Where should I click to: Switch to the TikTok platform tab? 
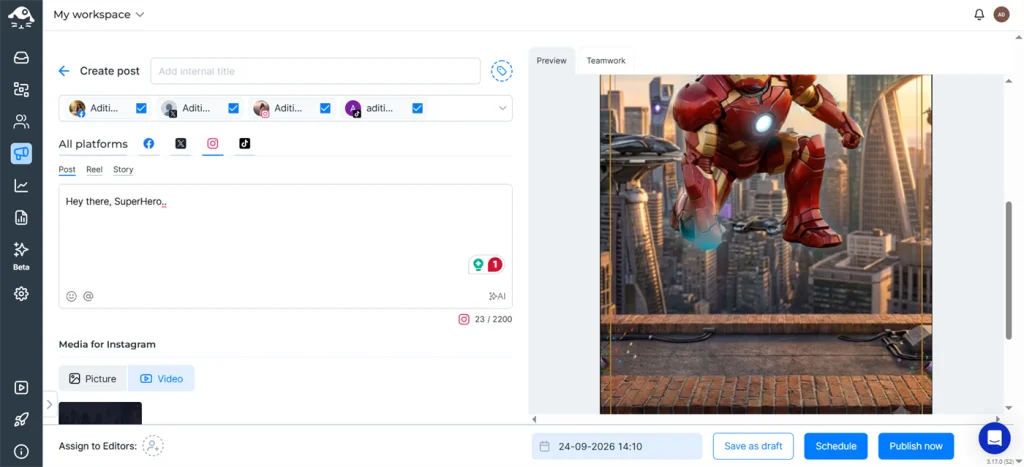(244, 144)
